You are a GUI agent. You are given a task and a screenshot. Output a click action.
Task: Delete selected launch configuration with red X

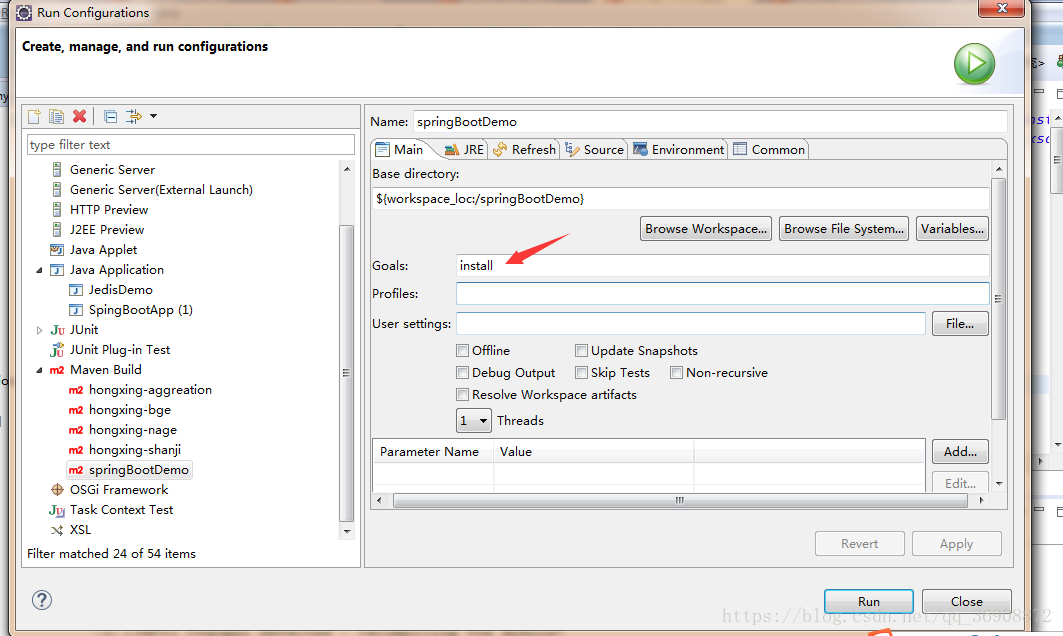click(79, 117)
